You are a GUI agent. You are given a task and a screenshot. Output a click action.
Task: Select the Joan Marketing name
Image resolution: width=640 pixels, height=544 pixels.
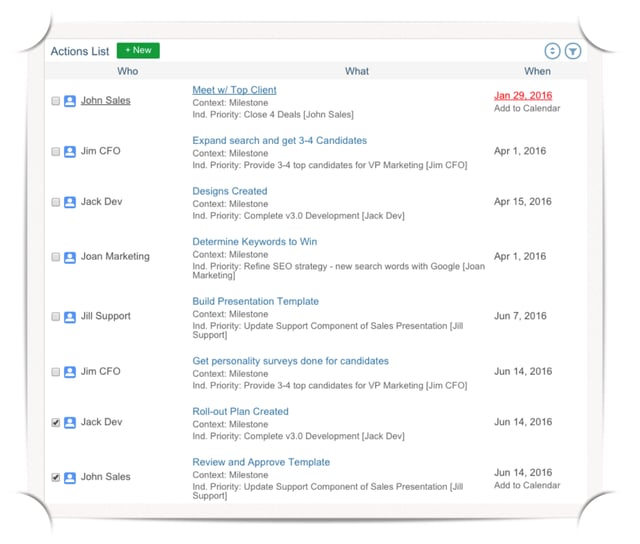point(115,256)
